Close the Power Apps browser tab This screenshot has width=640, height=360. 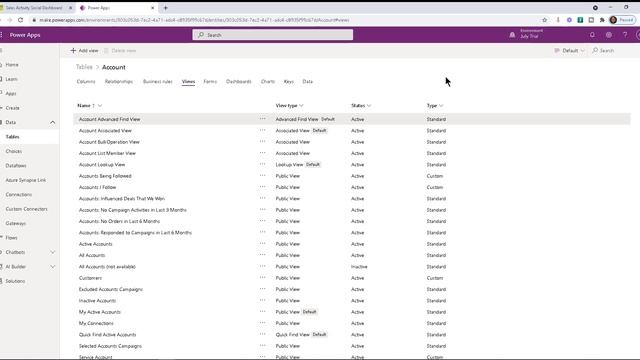point(153,8)
